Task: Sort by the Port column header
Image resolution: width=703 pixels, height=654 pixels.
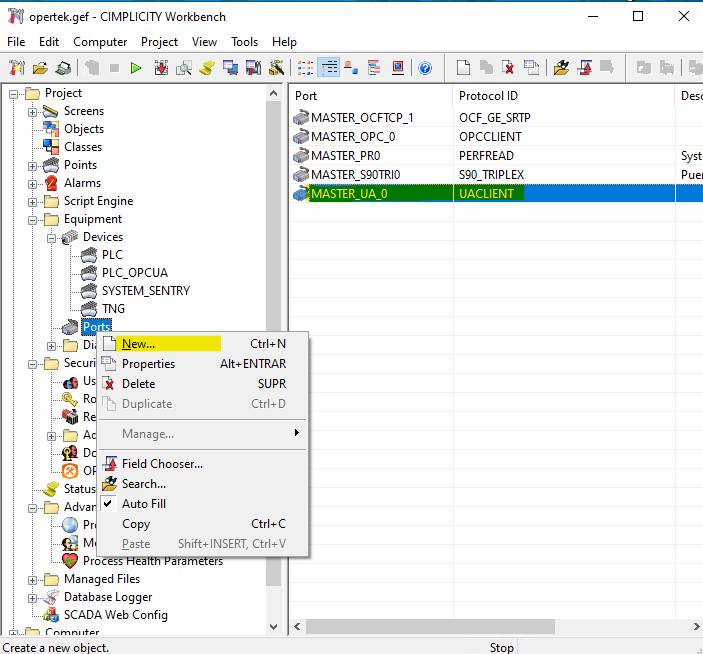Action: click(371, 96)
